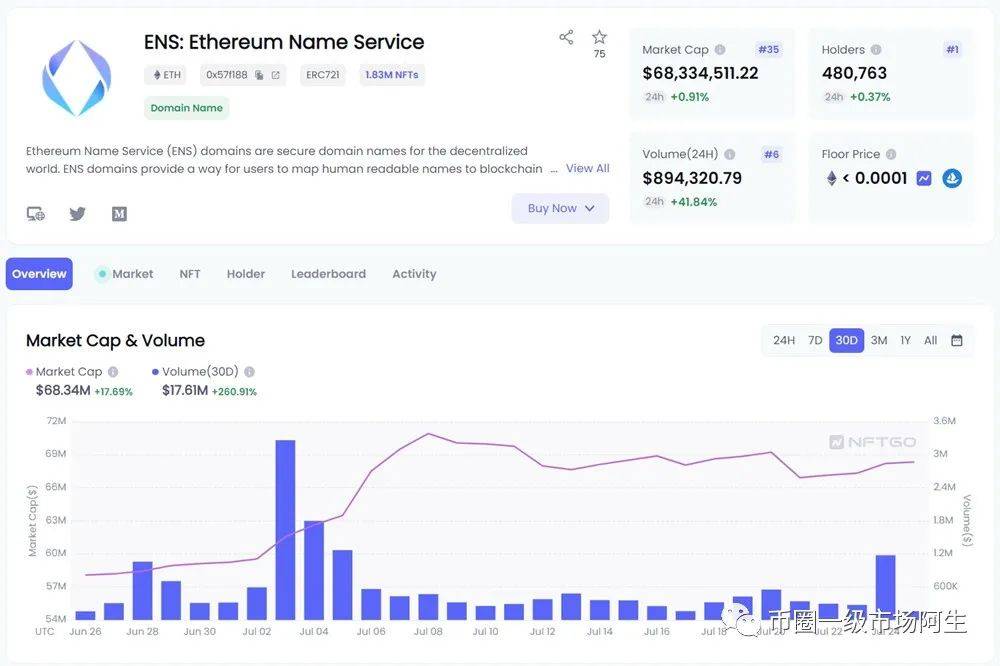Open the Leaderboard tab
This screenshot has height=666, width=1000.
click(328, 274)
